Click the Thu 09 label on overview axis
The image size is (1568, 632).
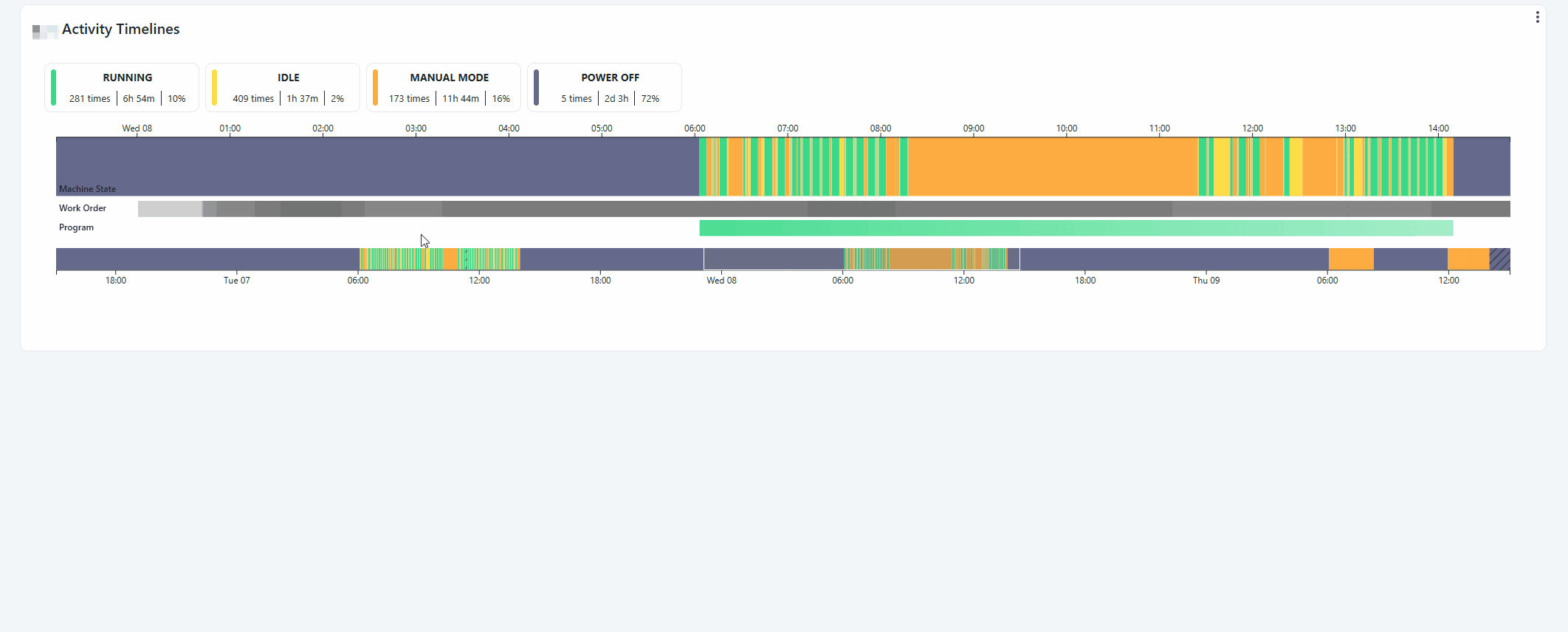tap(1206, 281)
